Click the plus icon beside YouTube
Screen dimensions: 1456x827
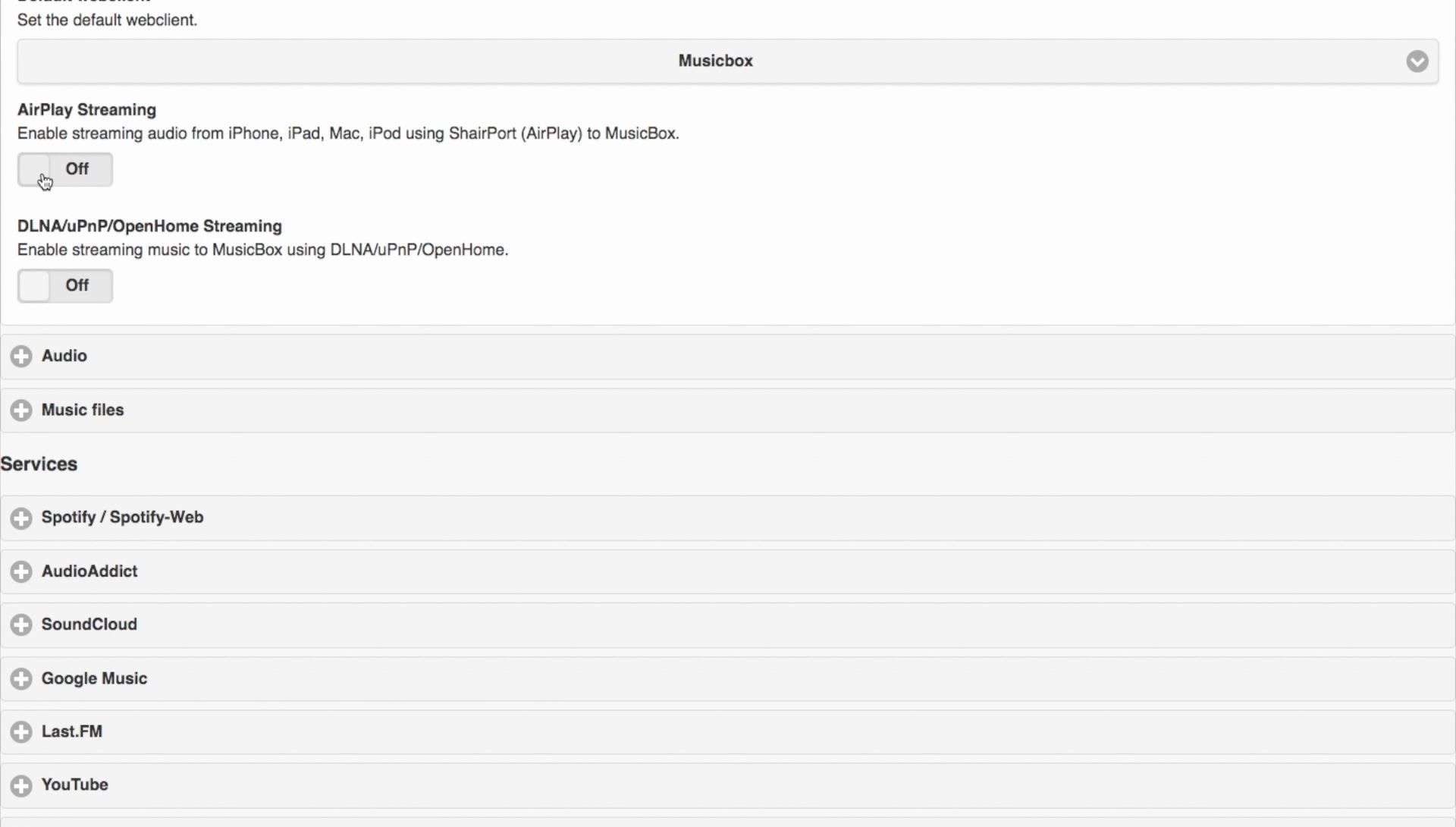21,785
